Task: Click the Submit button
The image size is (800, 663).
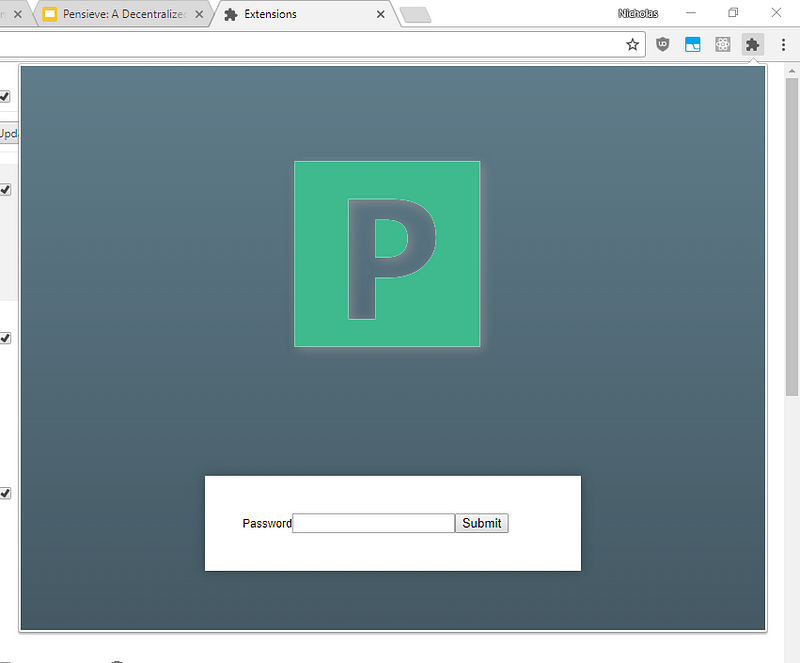Action: point(482,523)
